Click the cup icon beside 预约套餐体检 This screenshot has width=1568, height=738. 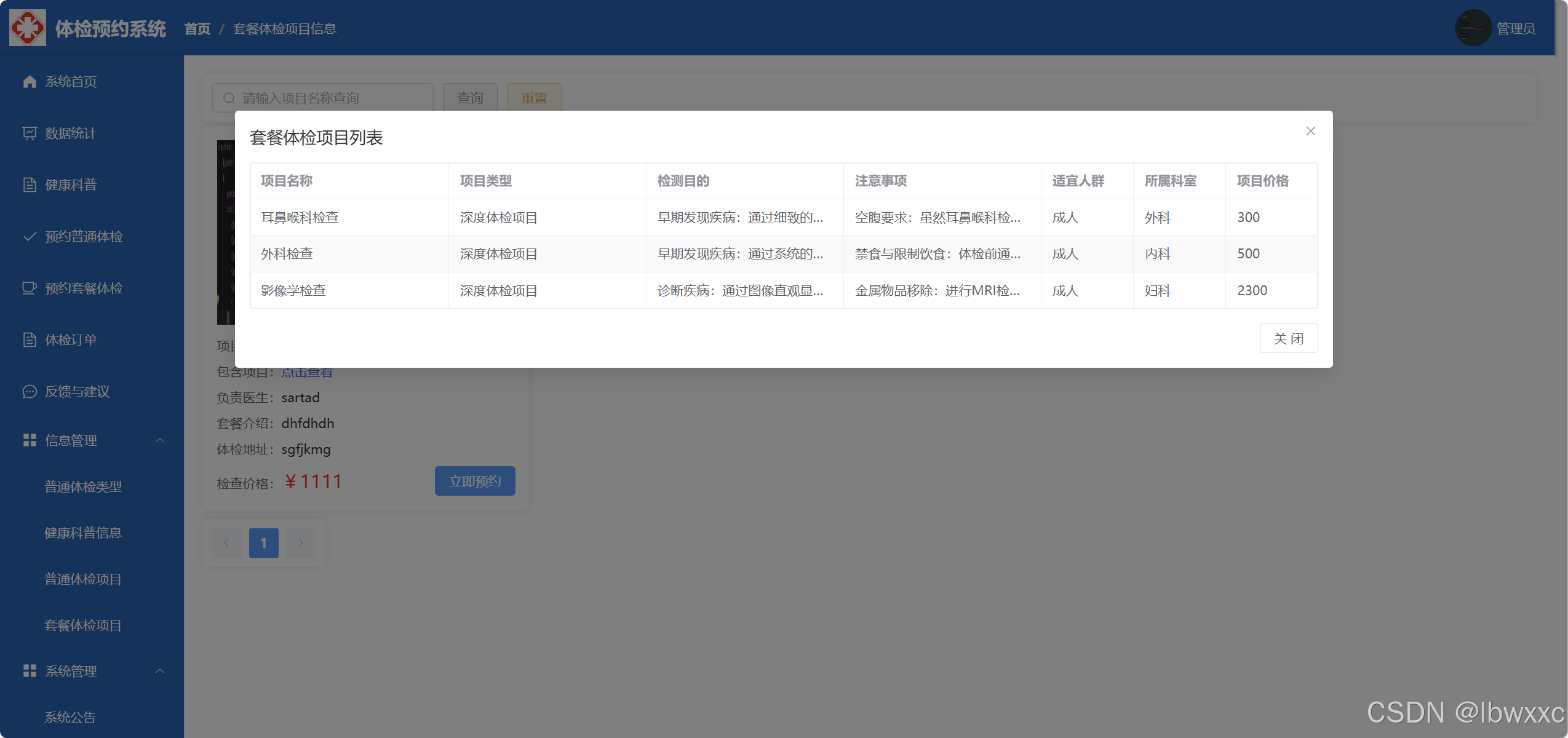(x=30, y=288)
